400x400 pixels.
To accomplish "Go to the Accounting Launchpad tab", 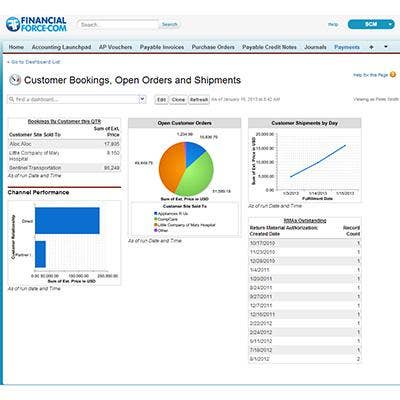I will coord(61,47).
